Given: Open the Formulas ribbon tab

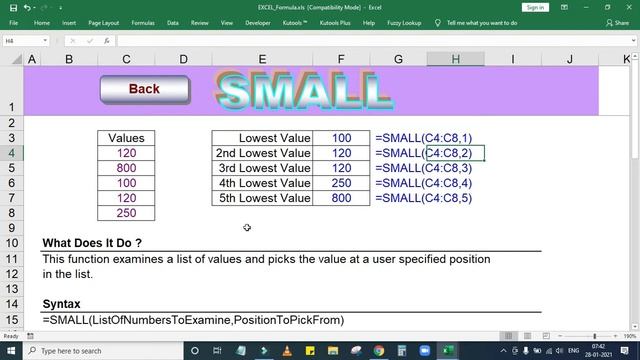Looking at the screenshot, I should (x=143, y=23).
